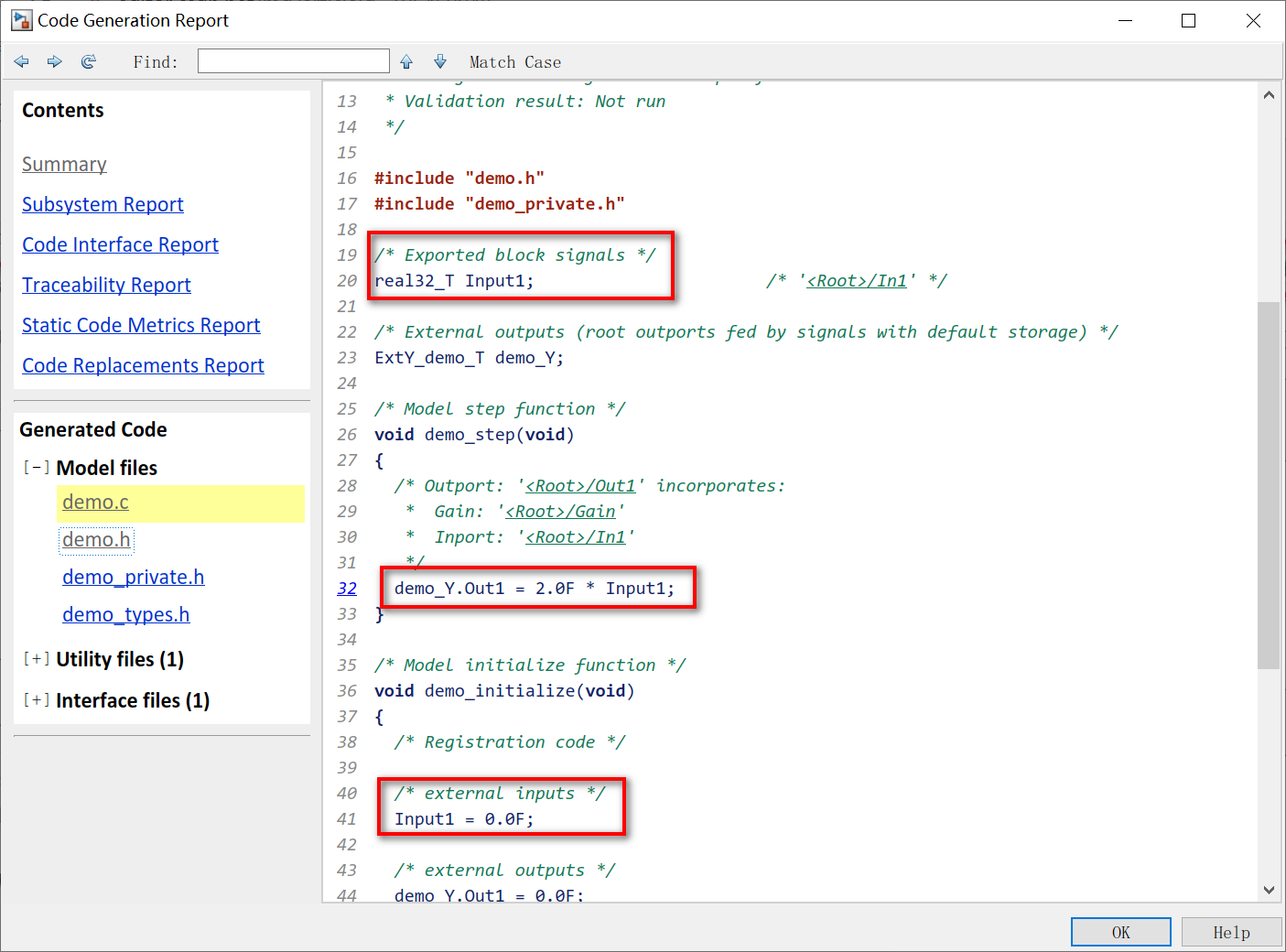Find previous match with up arrow
Screen dimensions: 1286x952
tap(406, 61)
